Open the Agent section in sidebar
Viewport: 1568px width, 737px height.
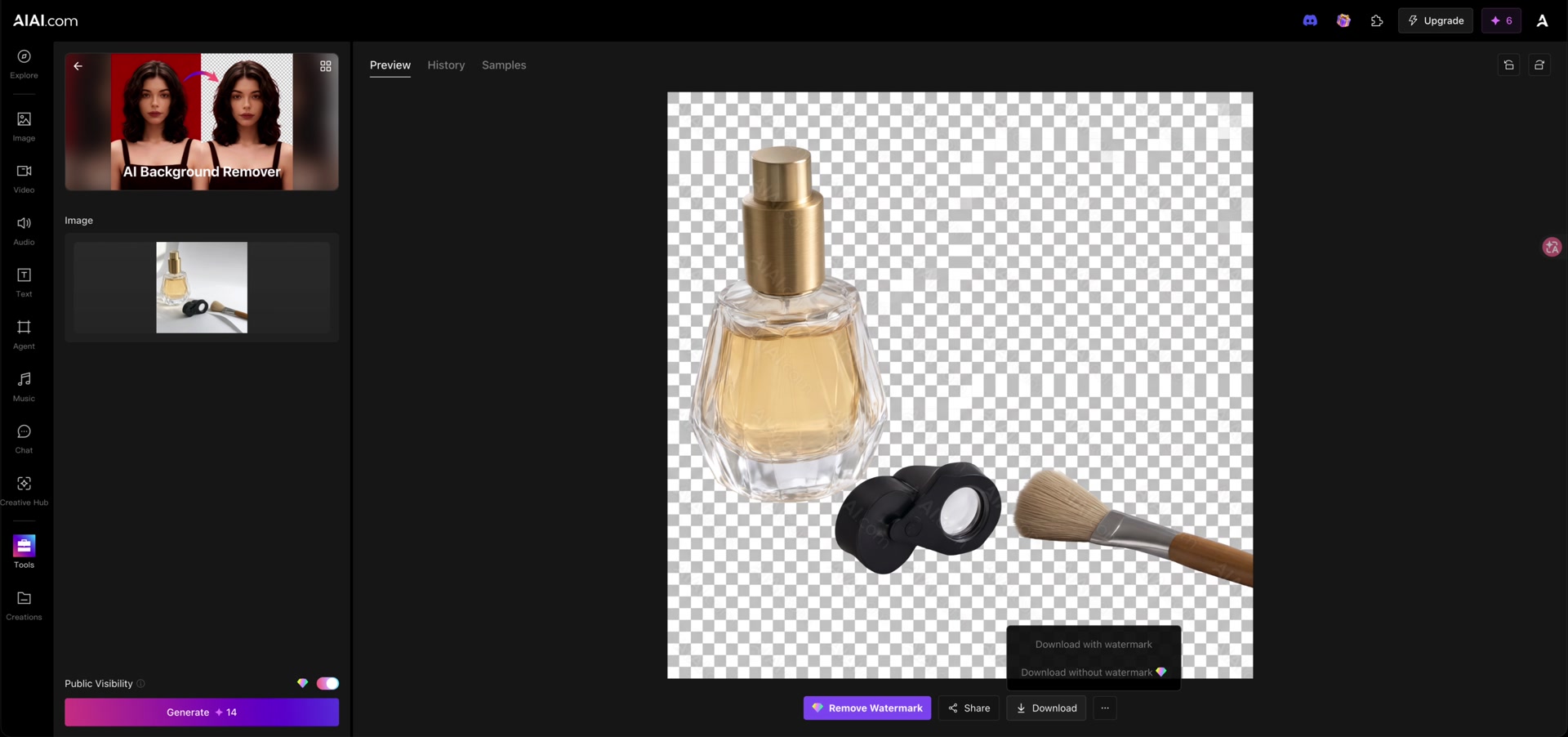tap(24, 335)
